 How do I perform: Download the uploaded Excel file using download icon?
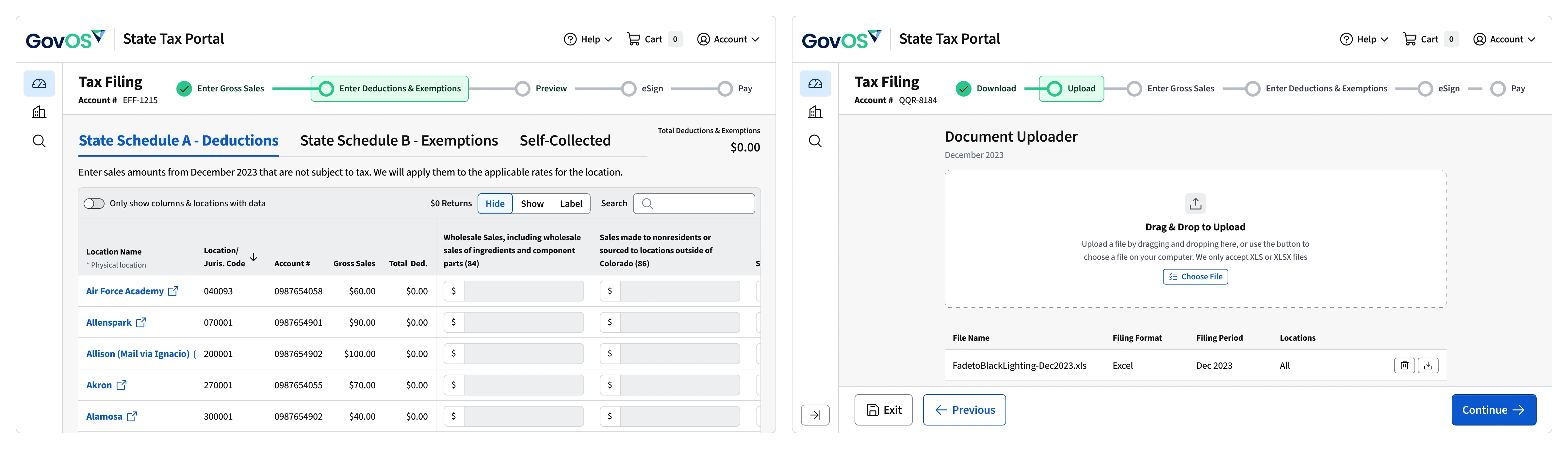click(x=1428, y=365)
